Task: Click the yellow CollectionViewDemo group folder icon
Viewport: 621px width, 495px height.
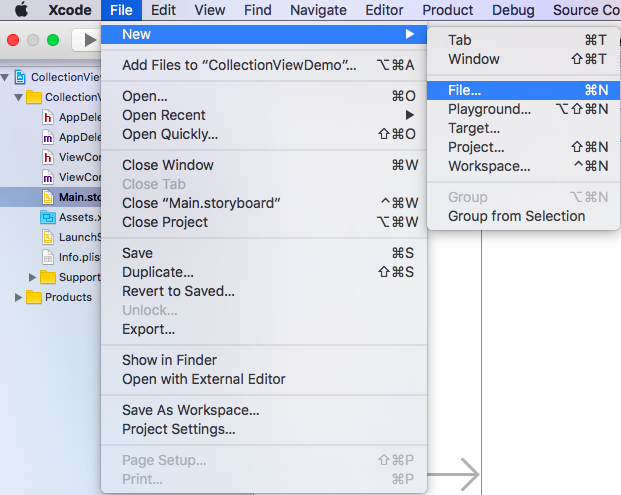Action: tap(34, 97)
